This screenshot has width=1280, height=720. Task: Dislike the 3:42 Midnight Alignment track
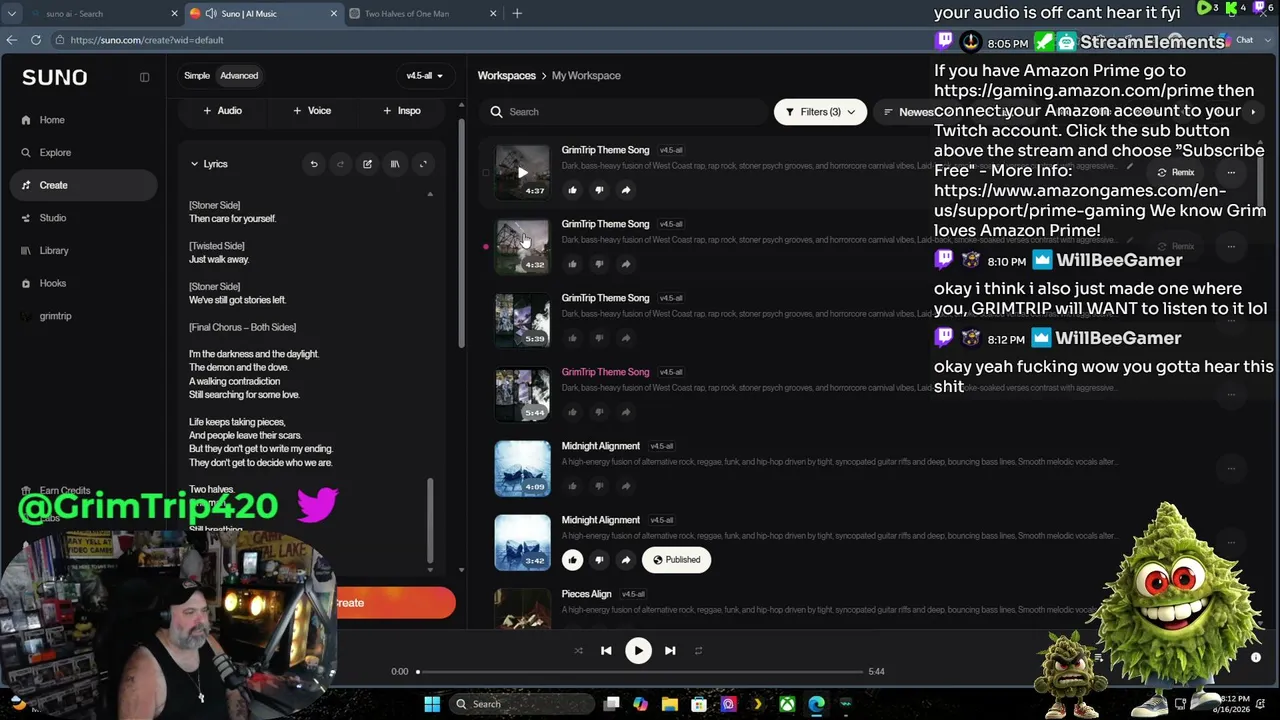click(x=599, y=560)
